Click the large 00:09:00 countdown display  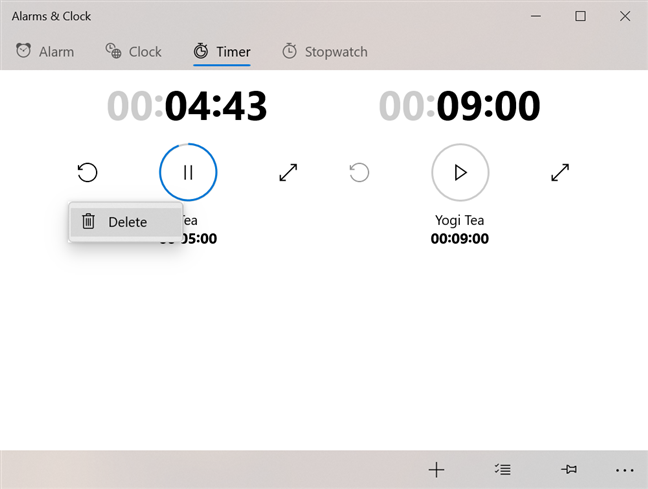tap(460, 106)
